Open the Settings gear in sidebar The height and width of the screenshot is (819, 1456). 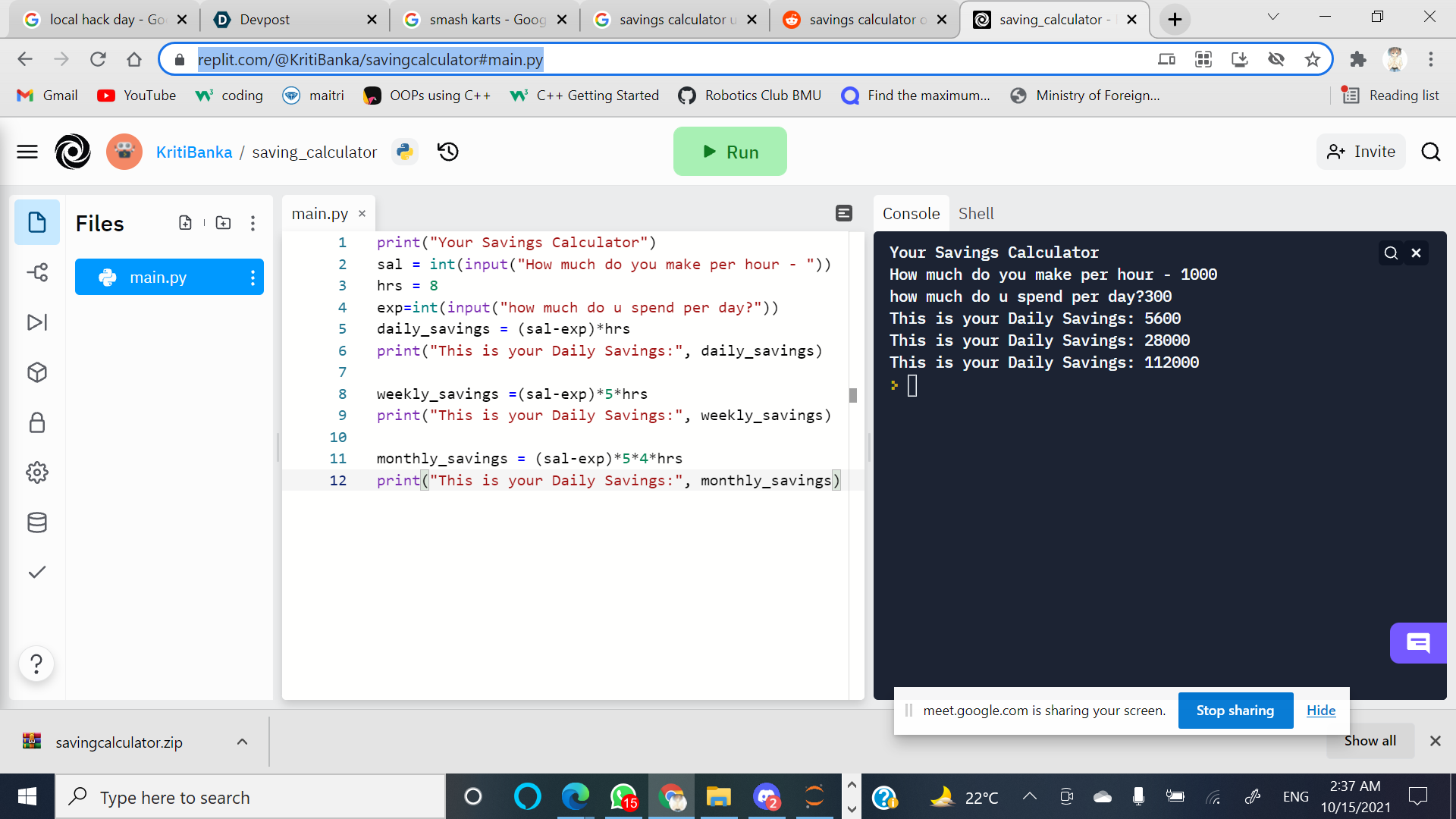37,472
